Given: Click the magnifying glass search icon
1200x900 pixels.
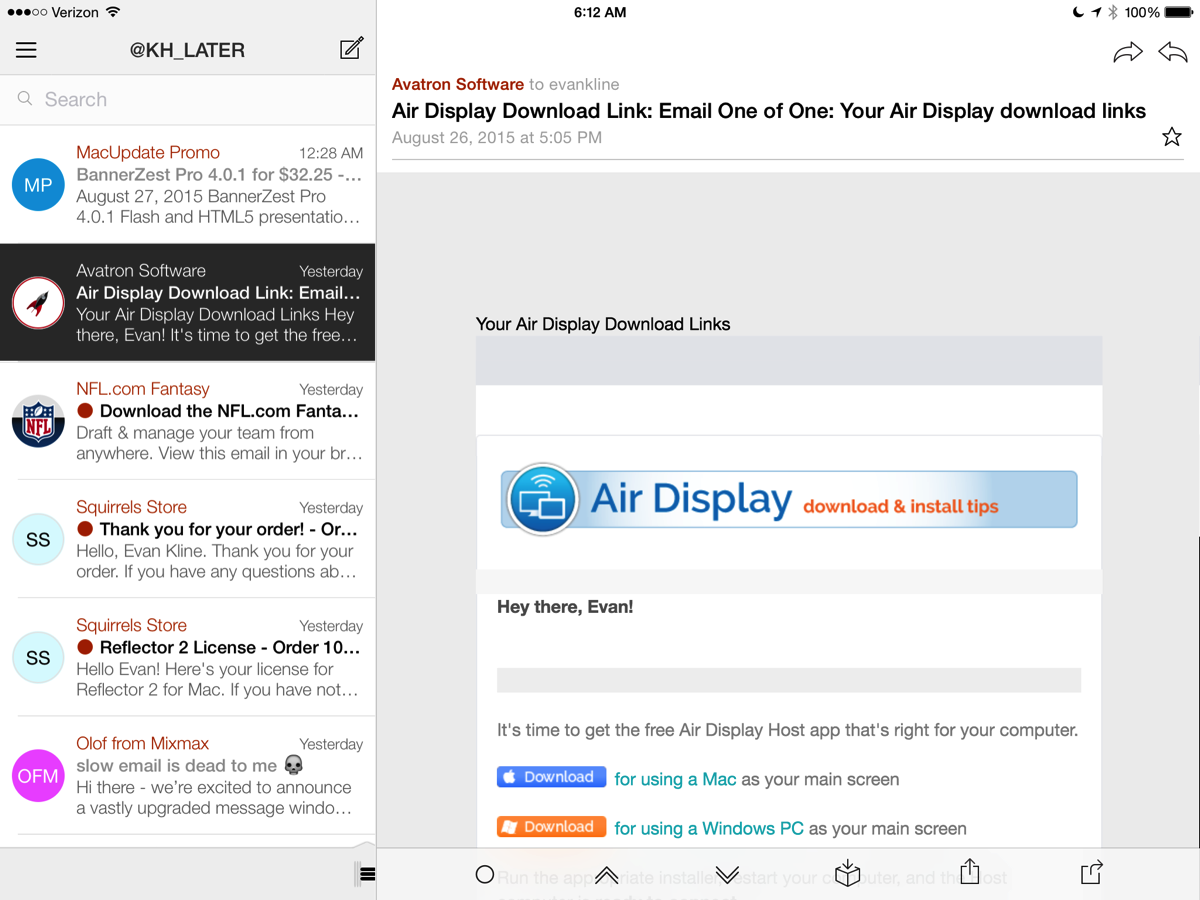Looking at the screenshot, I should click(x=24, y=99).
